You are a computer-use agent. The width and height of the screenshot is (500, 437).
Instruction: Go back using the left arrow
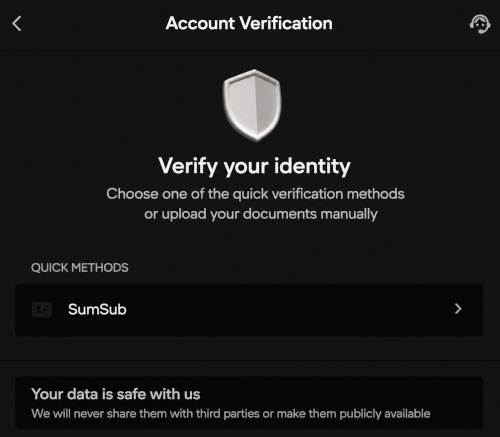click(x=17, y=24)
